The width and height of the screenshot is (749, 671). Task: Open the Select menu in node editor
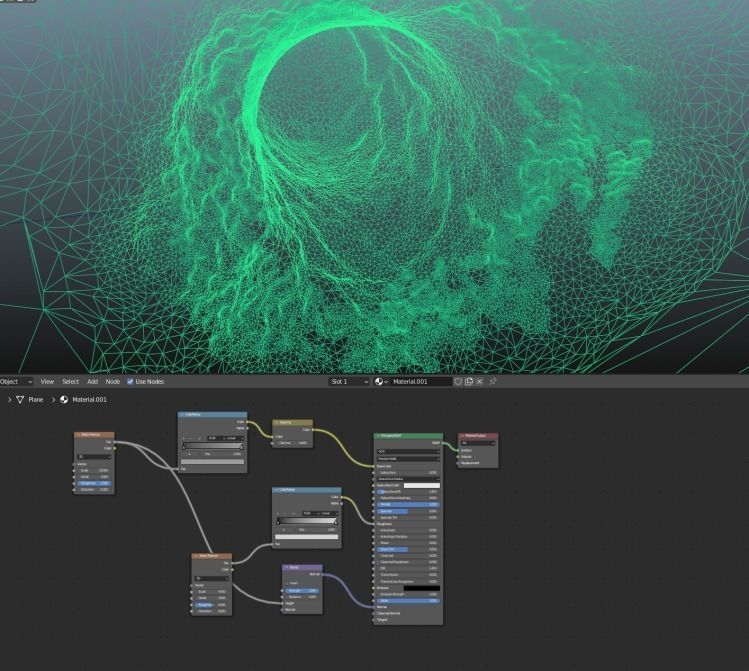71,382
